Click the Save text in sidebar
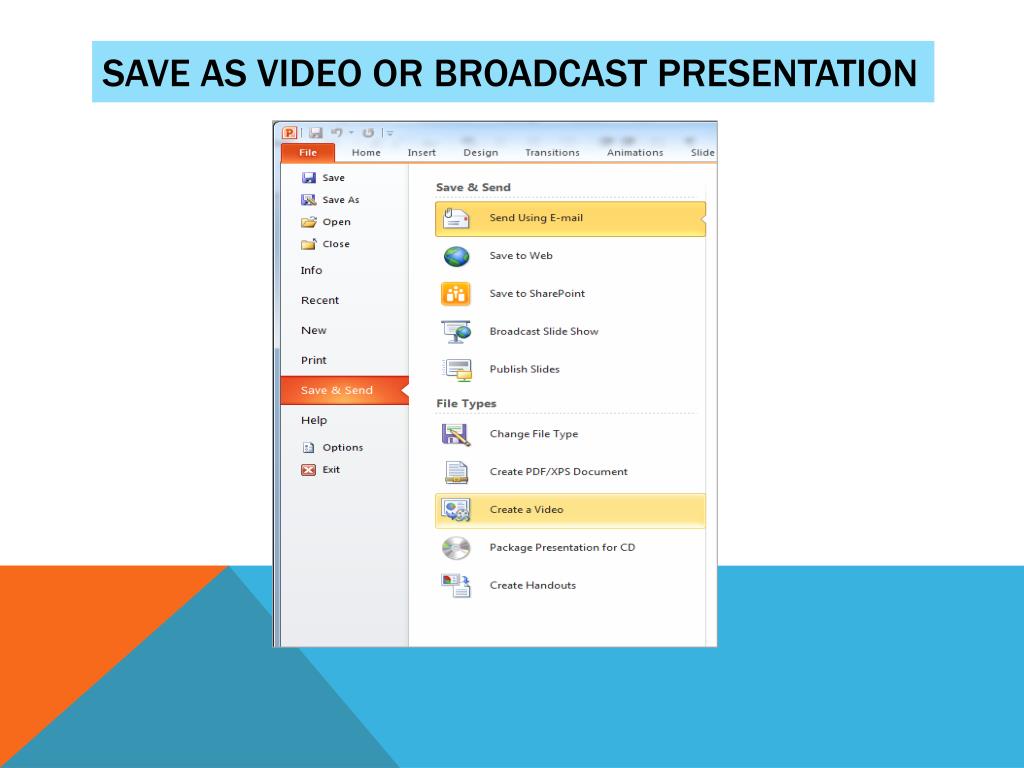1024x768 pixels. coord(333,178)
